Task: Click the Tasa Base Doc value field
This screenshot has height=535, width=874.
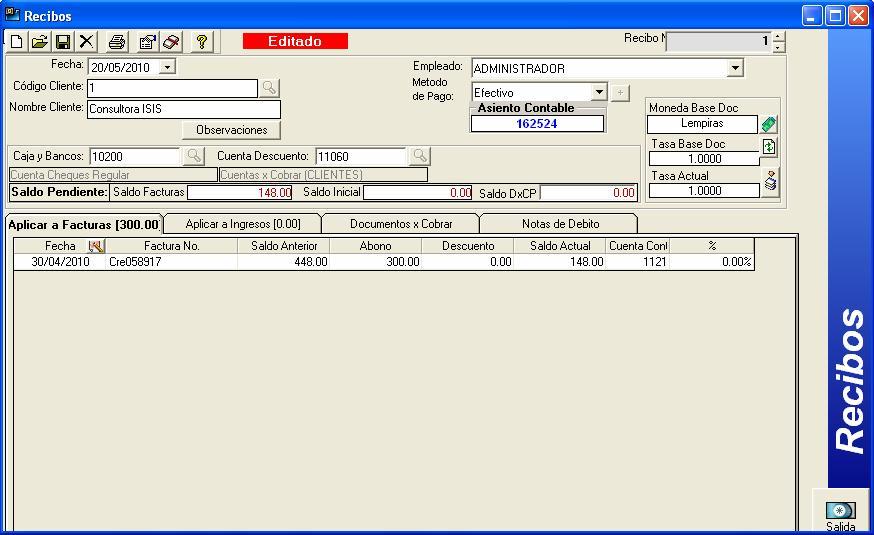Action: tap(705, 159)
